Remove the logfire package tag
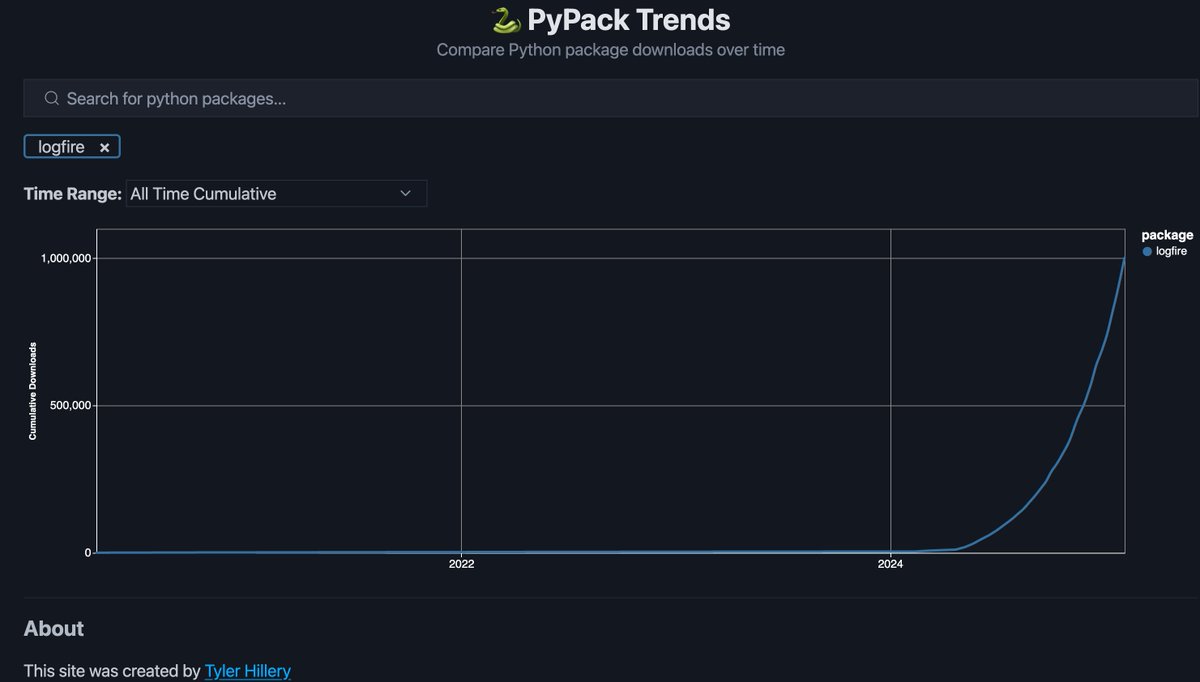Screen dimensions: 1200x682 104,147
